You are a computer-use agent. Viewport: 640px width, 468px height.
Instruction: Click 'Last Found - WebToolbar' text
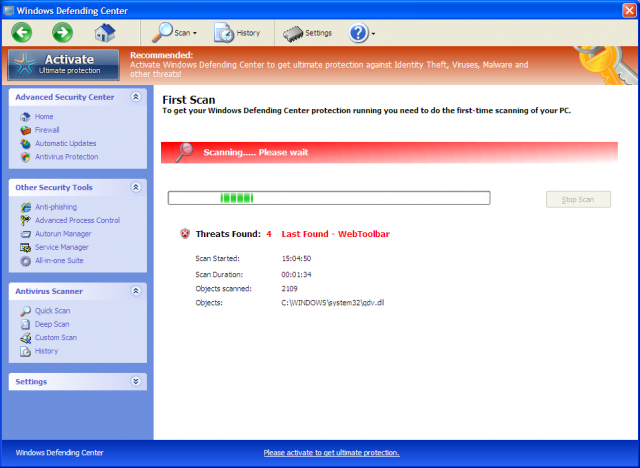point(336,234)
